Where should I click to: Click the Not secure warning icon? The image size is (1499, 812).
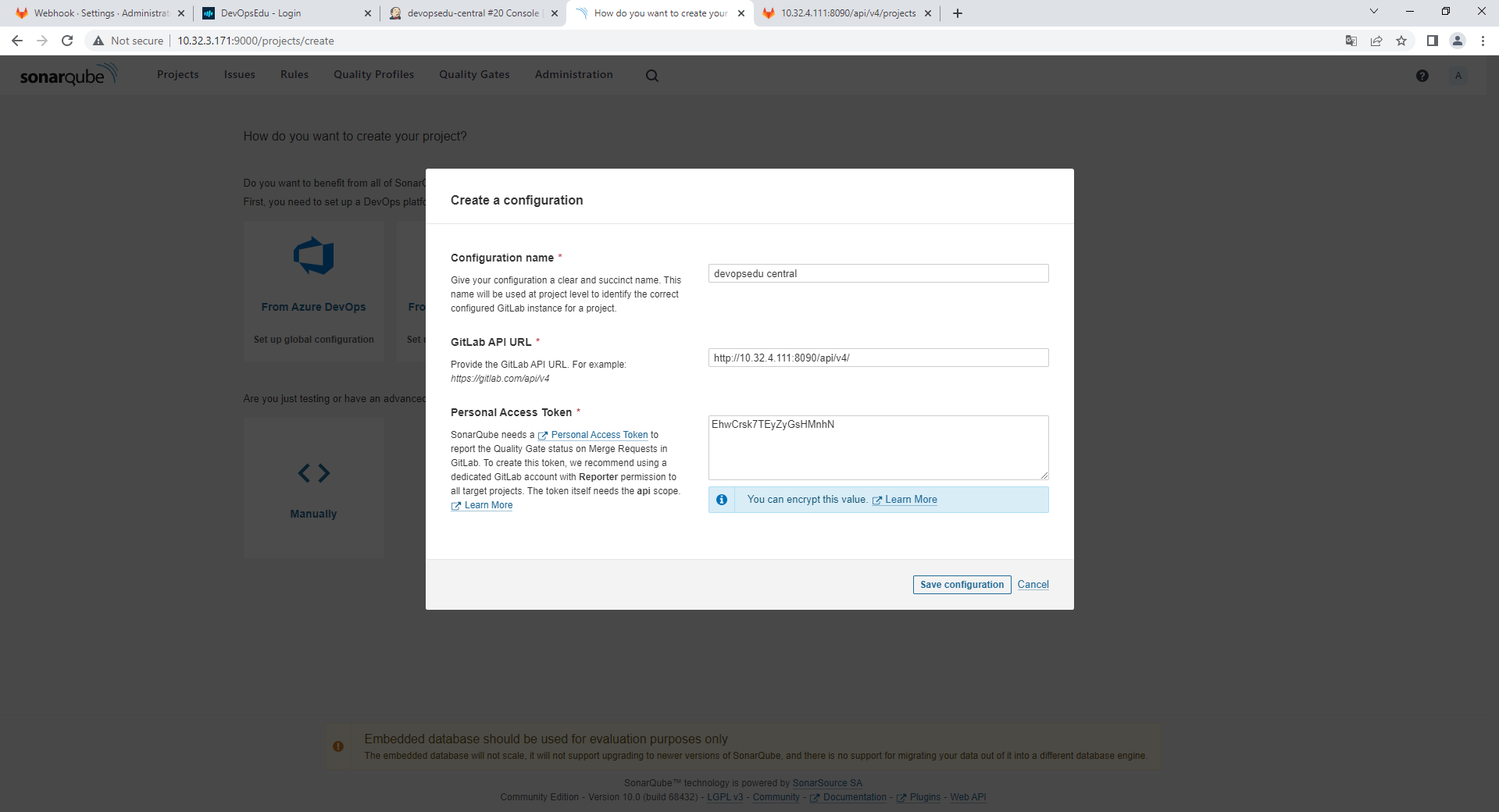tap(98, 41)
